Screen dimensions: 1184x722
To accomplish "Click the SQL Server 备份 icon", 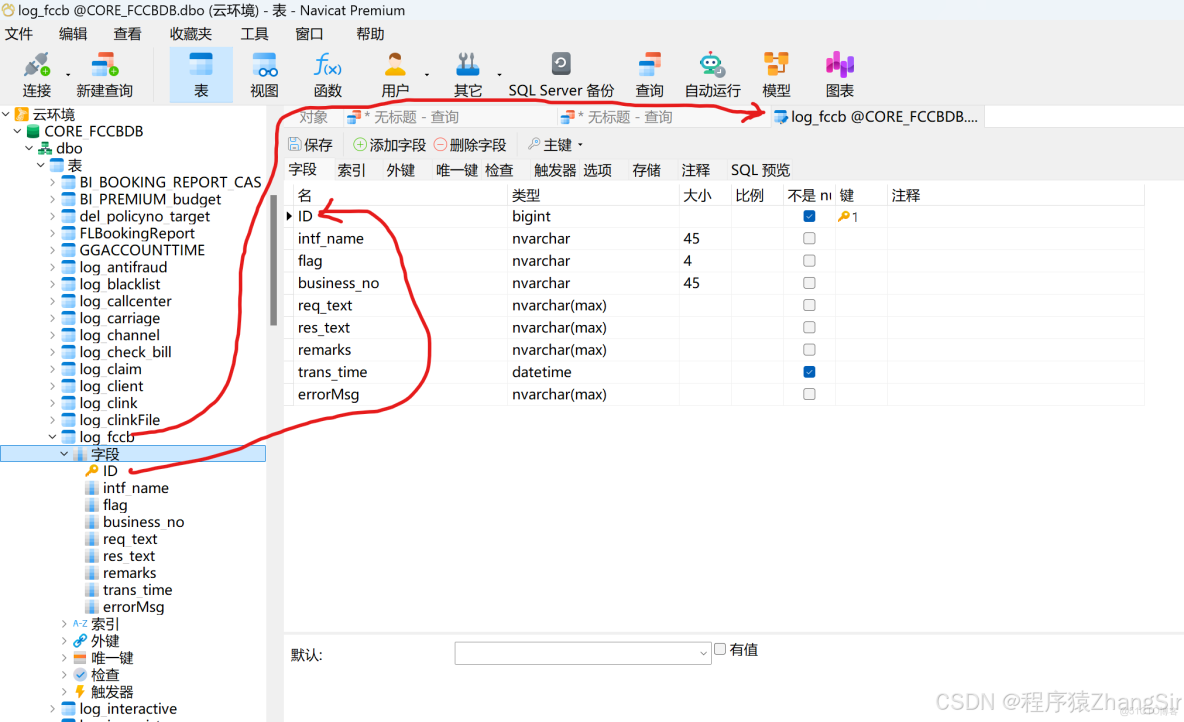I will coord(560,74).
